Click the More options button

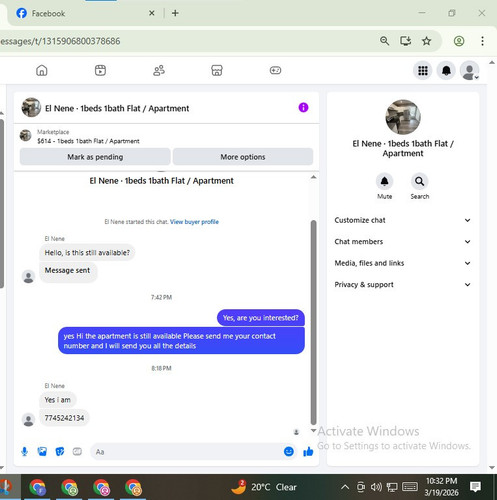[243, 157]
